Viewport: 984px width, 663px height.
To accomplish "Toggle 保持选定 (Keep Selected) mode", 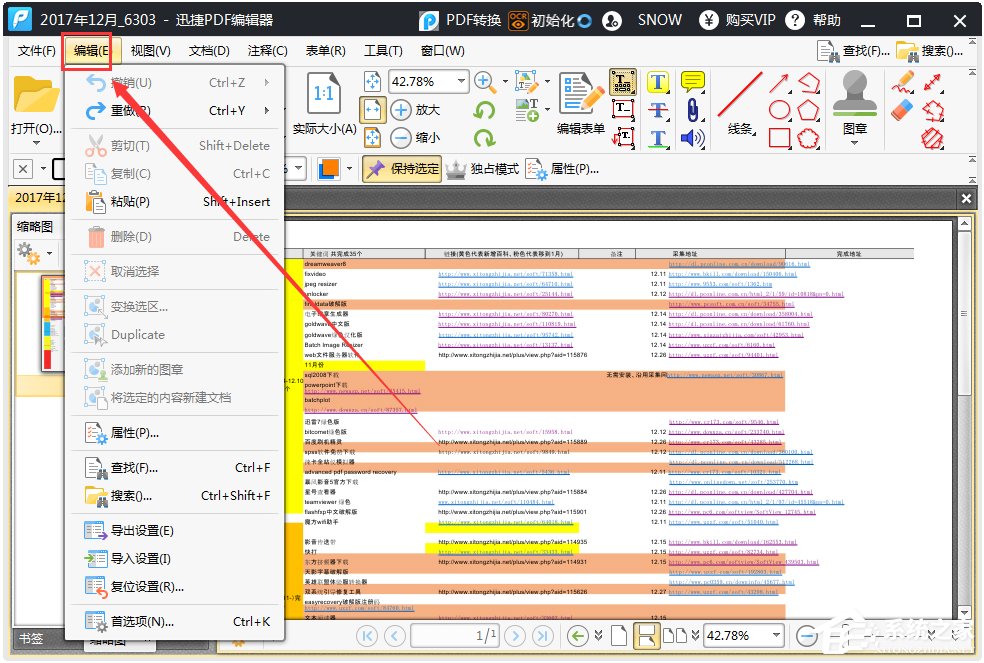I will (x=401, y=169).
